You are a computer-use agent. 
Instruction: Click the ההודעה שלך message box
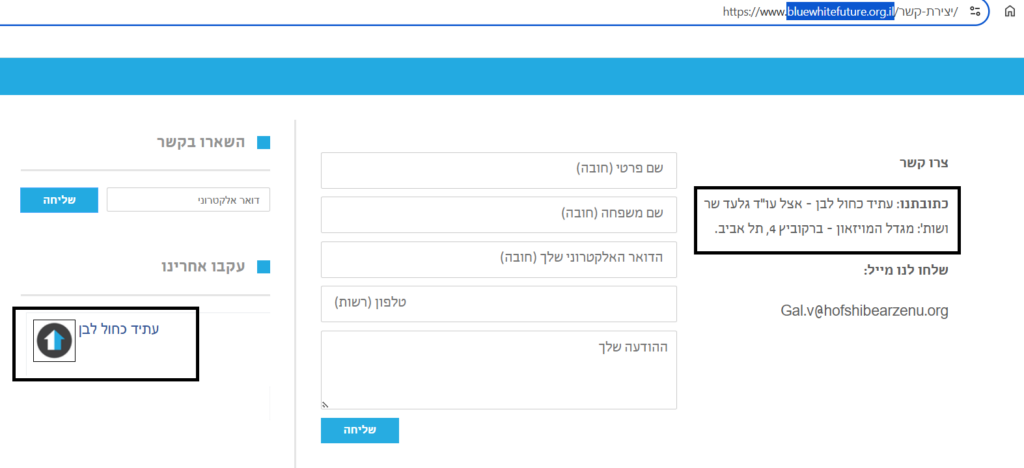(x=499, y=370)
